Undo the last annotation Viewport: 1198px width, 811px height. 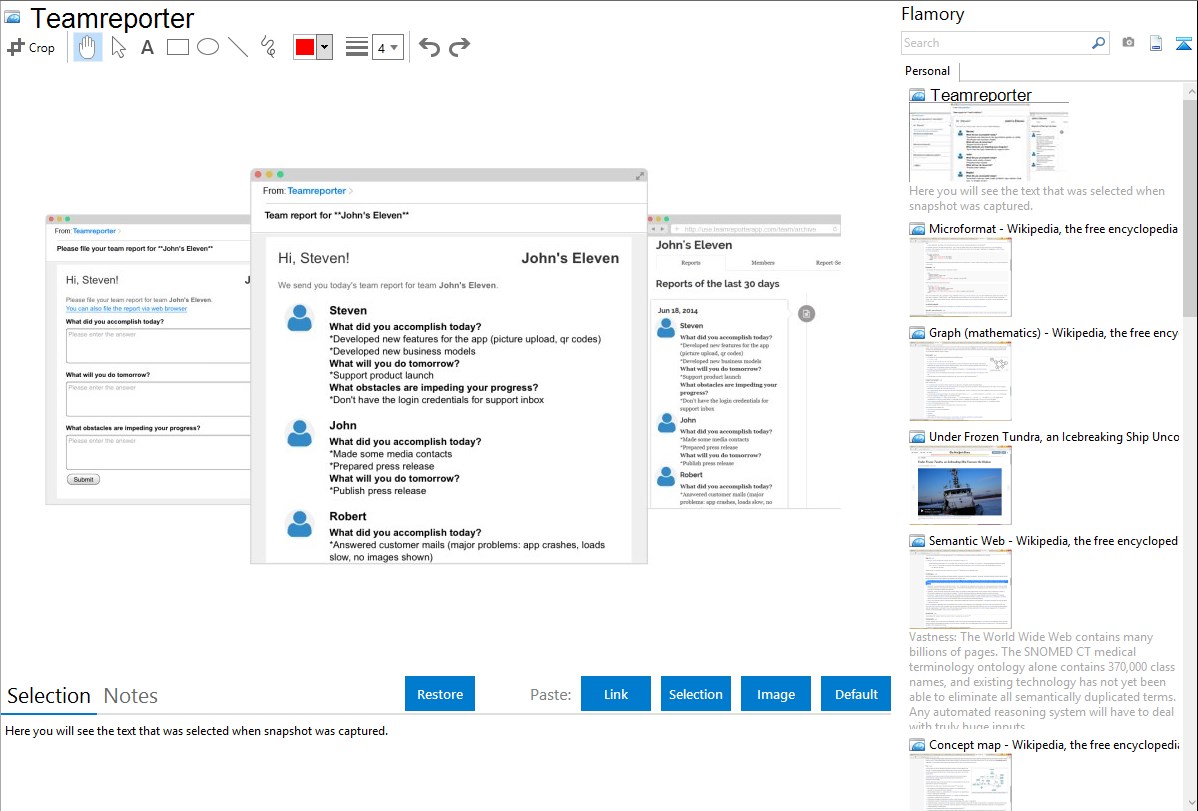429,47
